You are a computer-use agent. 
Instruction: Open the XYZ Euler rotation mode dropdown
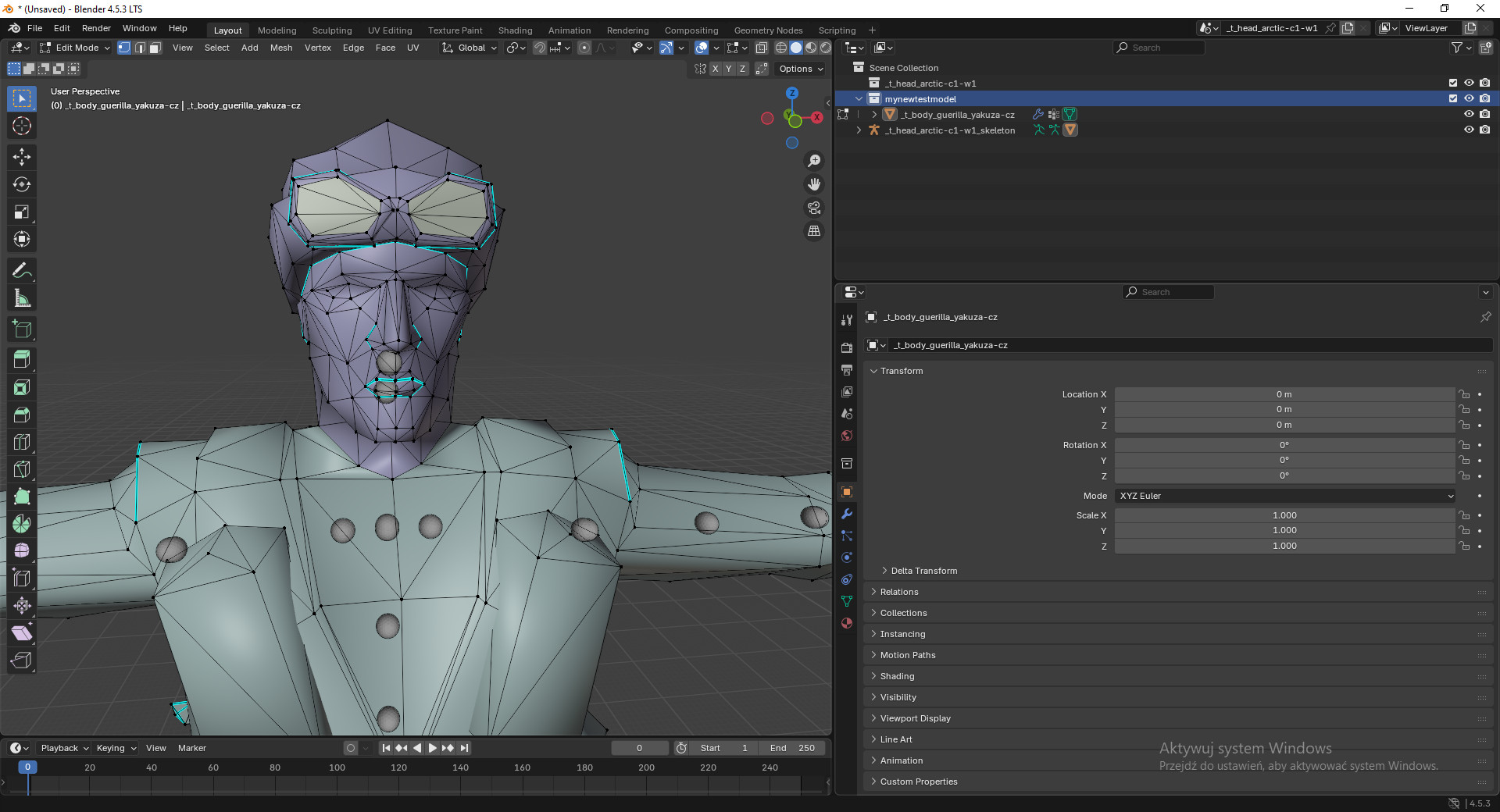click(x=1284, y=496)
